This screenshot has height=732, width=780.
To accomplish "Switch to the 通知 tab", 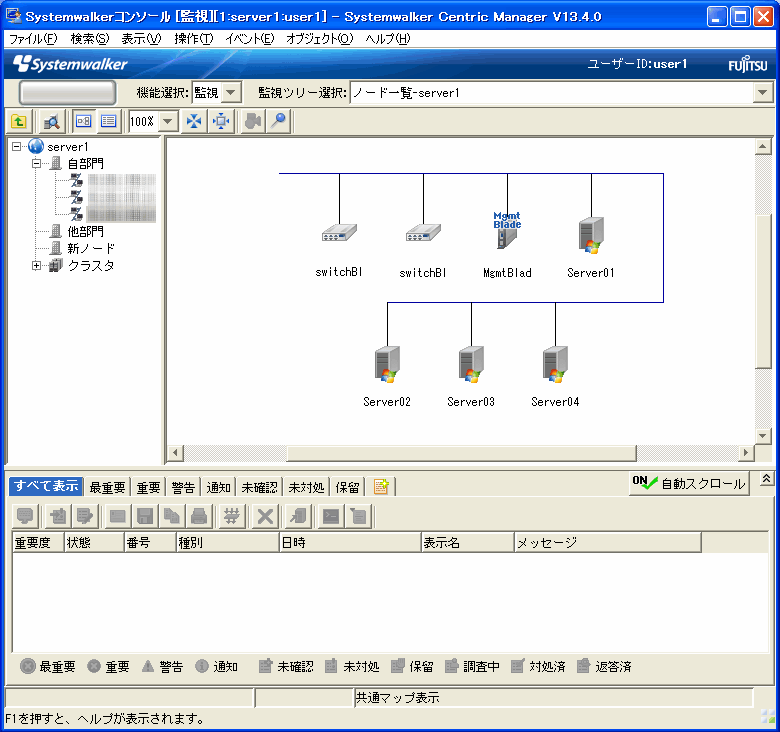I will pos(218,487).
